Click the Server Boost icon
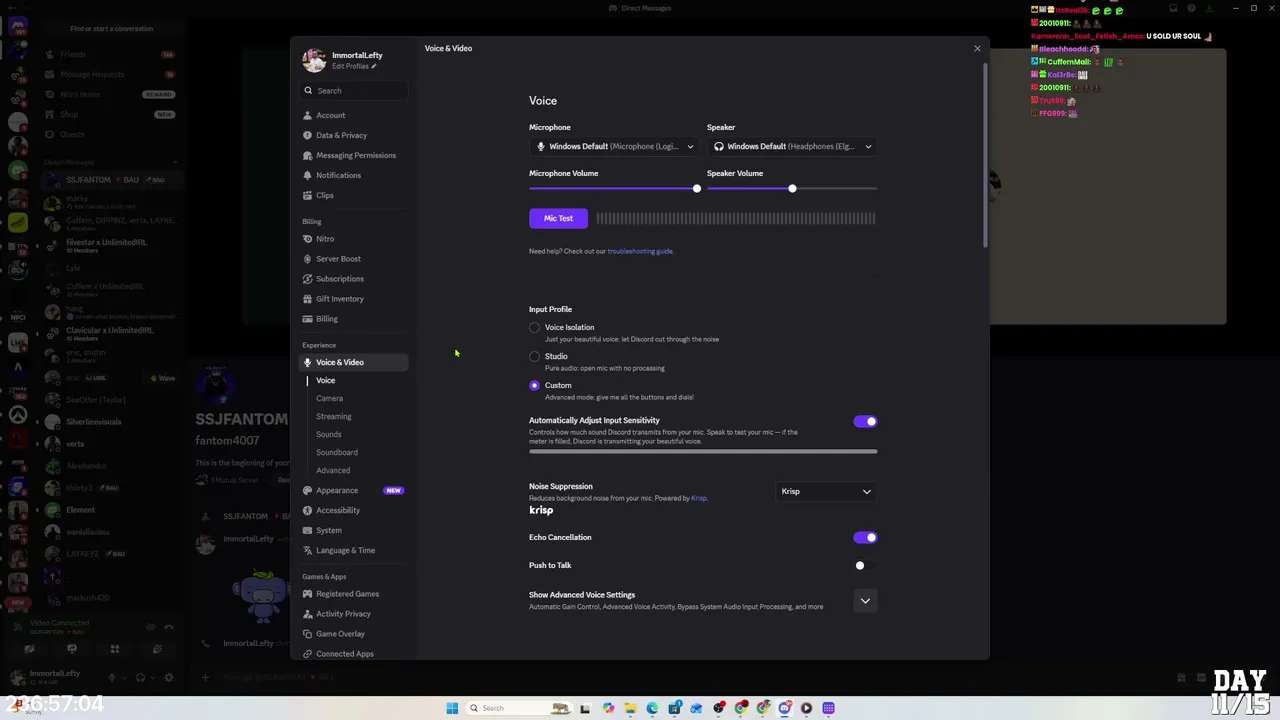The height and width of the screenshot is (720, 1280). (x=308, y=259)
